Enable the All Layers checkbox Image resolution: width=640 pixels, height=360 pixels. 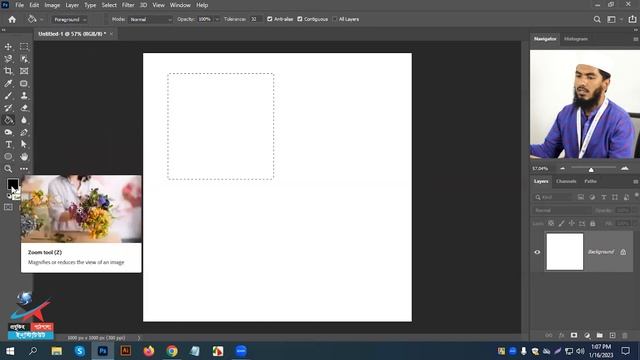(335, 19)
